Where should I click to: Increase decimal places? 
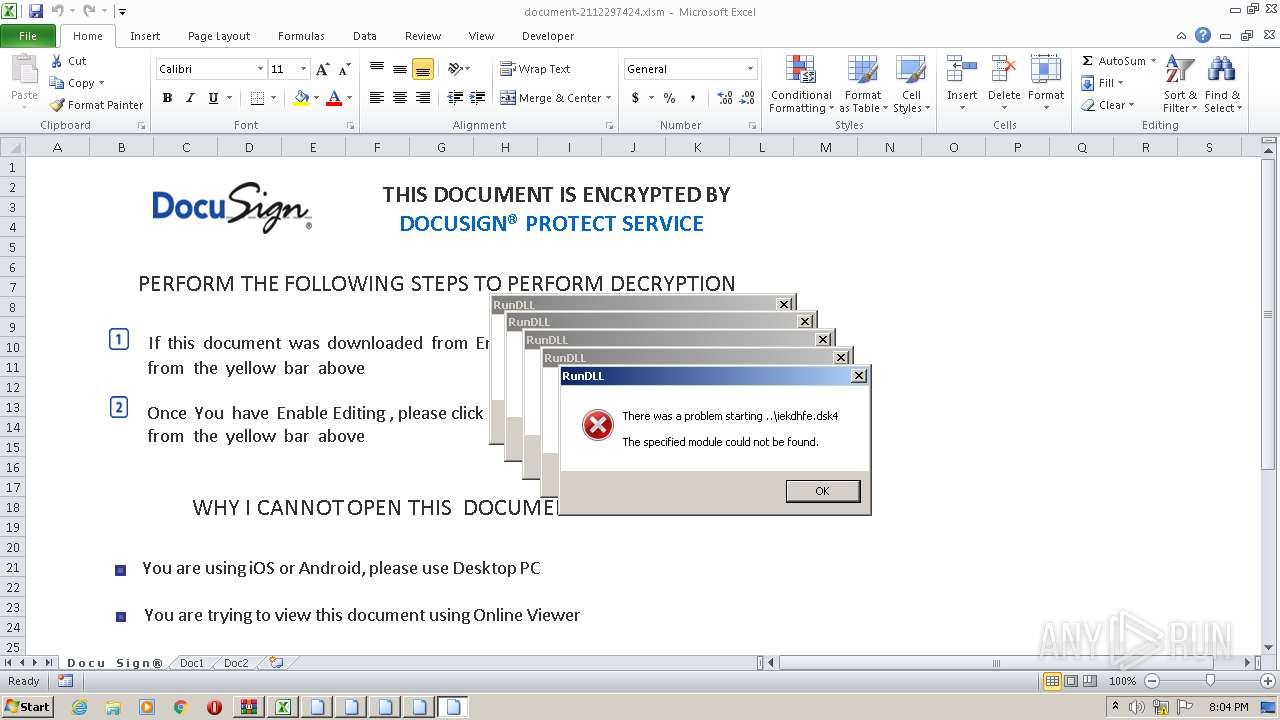(x=725, y=98)
